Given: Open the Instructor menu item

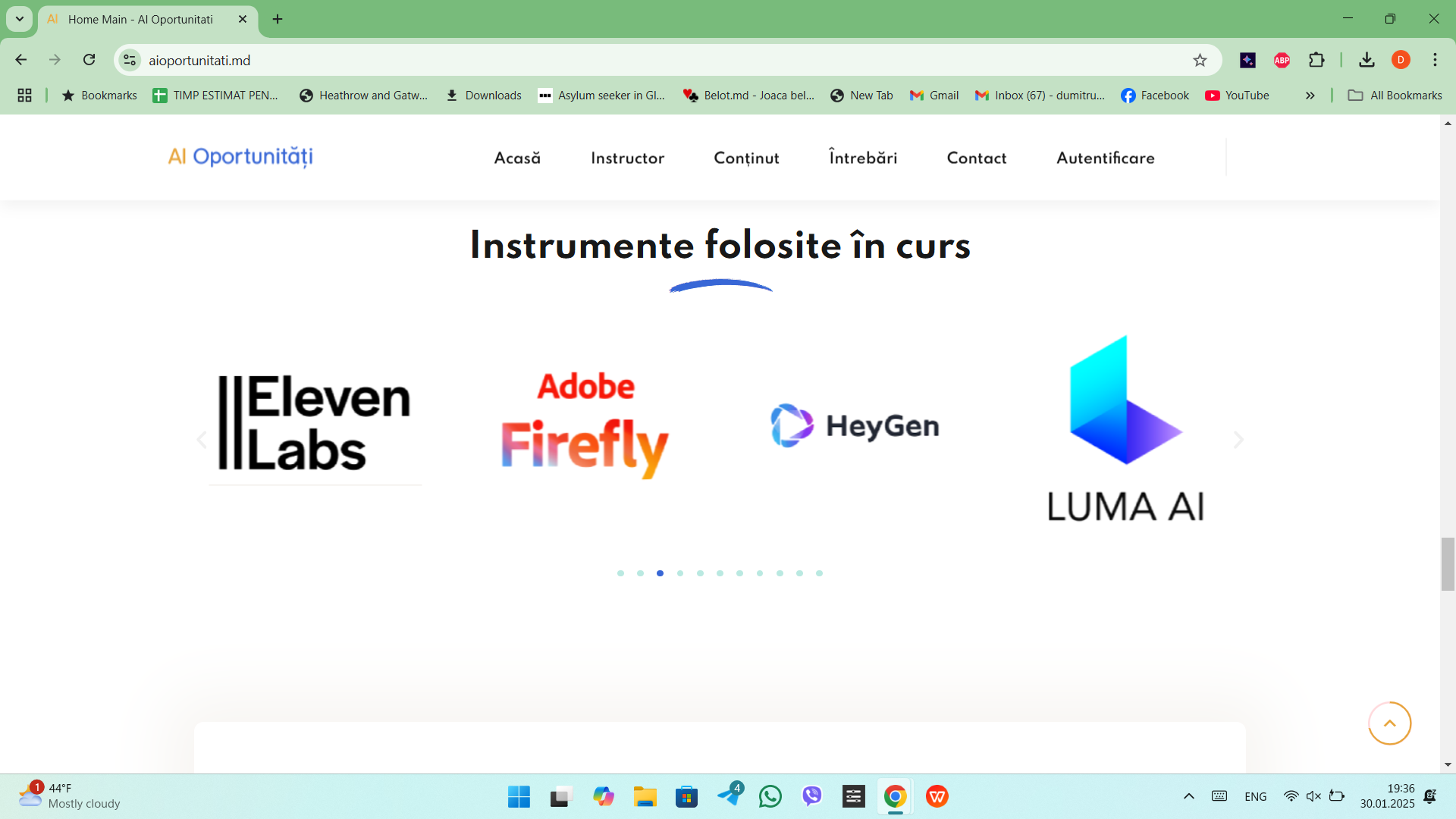Looking at the screenshot, I should (627, 158).
